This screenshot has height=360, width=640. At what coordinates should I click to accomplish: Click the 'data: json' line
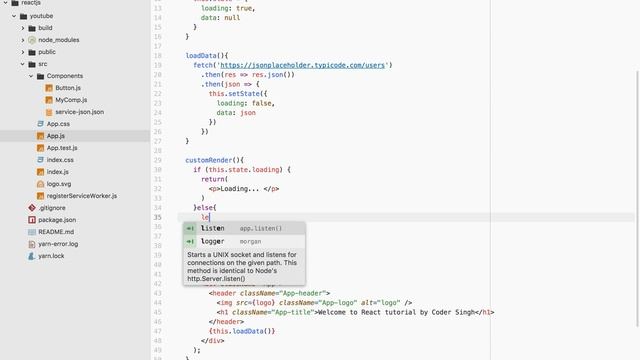[x=236, y=113]
